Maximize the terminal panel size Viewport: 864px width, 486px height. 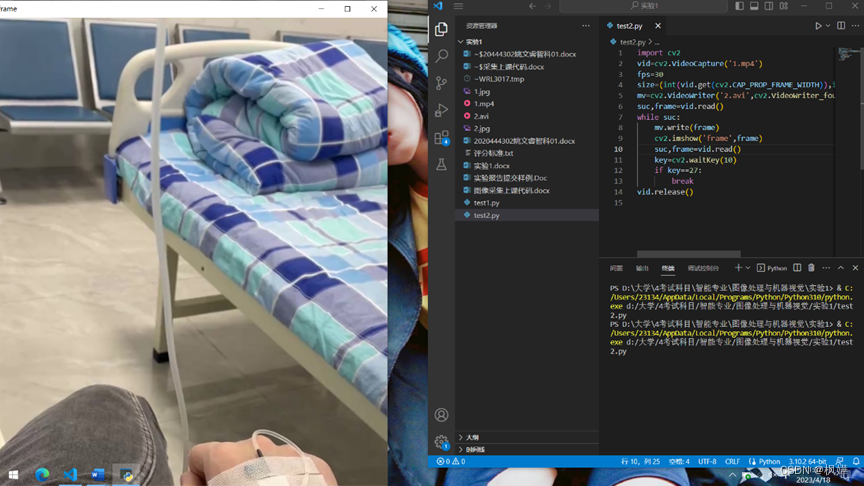(841, 268)
